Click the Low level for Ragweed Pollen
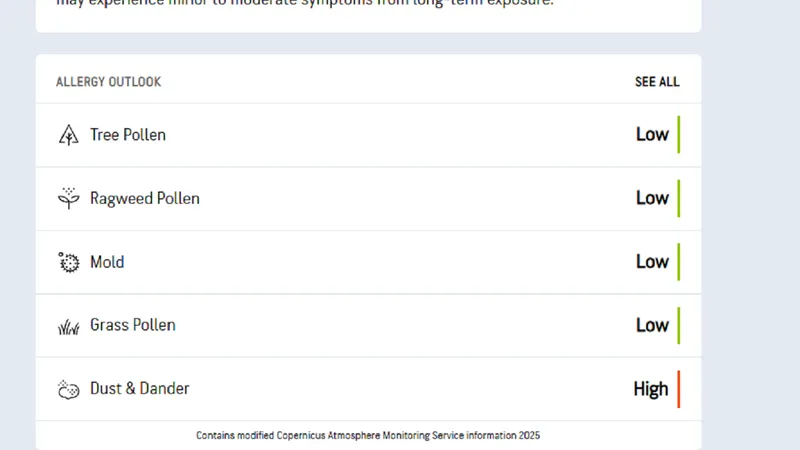The image size is (800, 450). [x=652, y=198]
